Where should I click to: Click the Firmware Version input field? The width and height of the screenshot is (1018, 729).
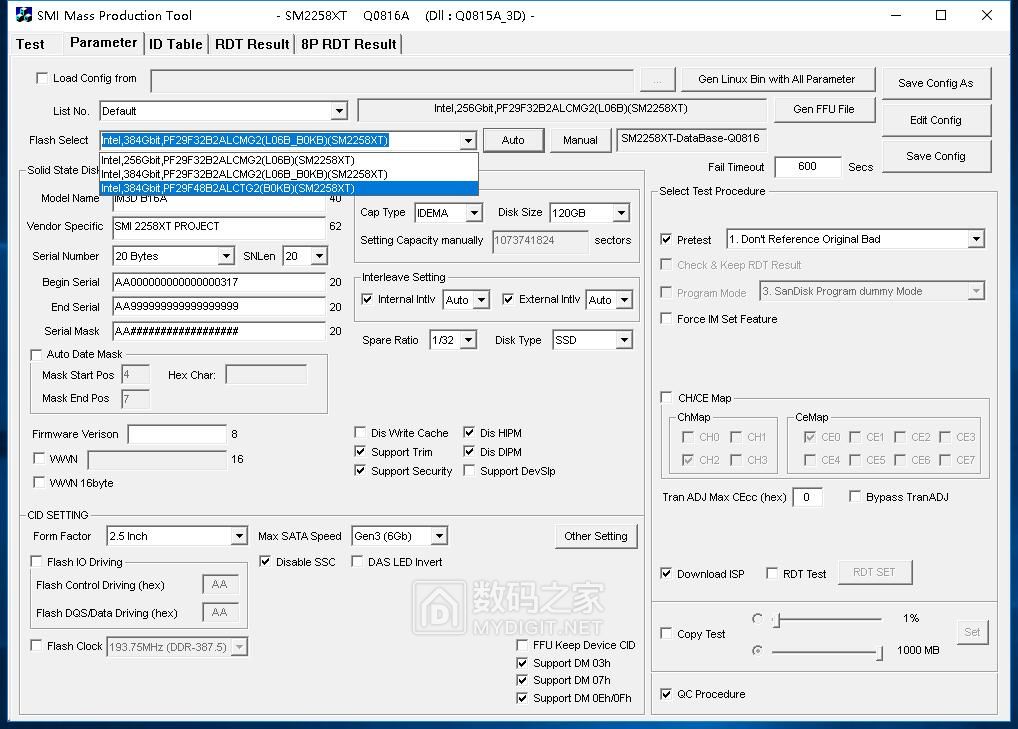(177, 434)
